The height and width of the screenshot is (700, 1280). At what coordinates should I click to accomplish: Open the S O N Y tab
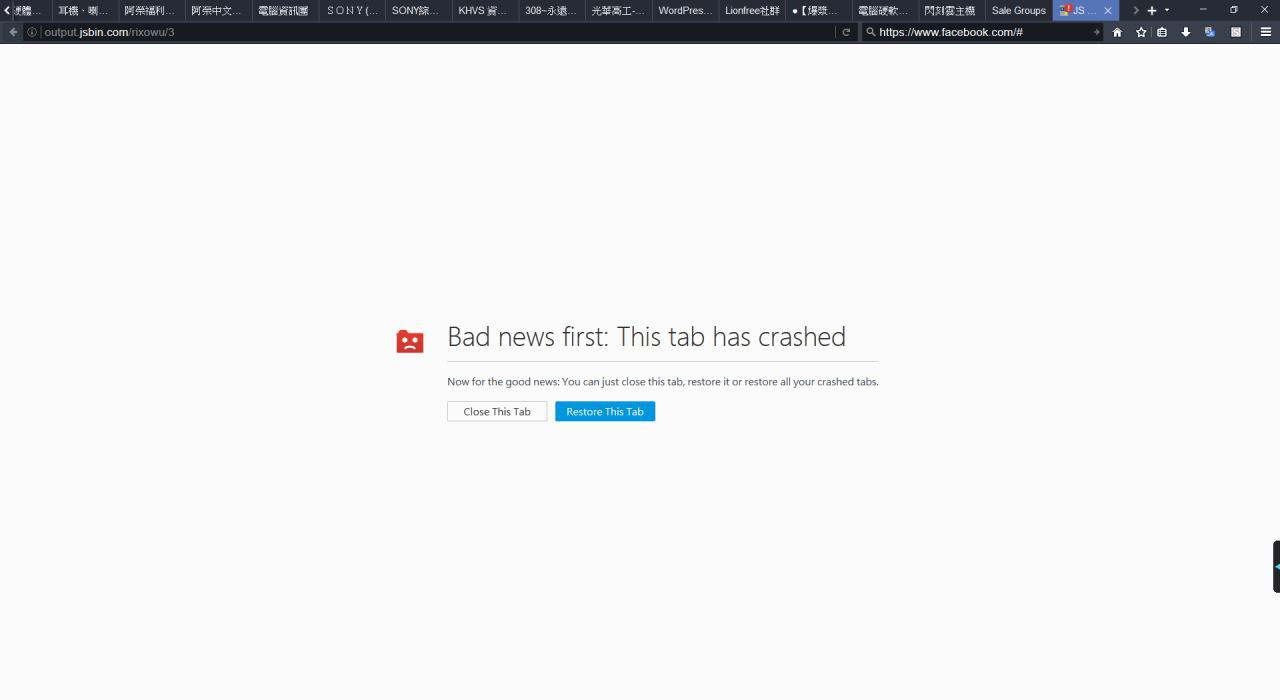coord(351,10)
